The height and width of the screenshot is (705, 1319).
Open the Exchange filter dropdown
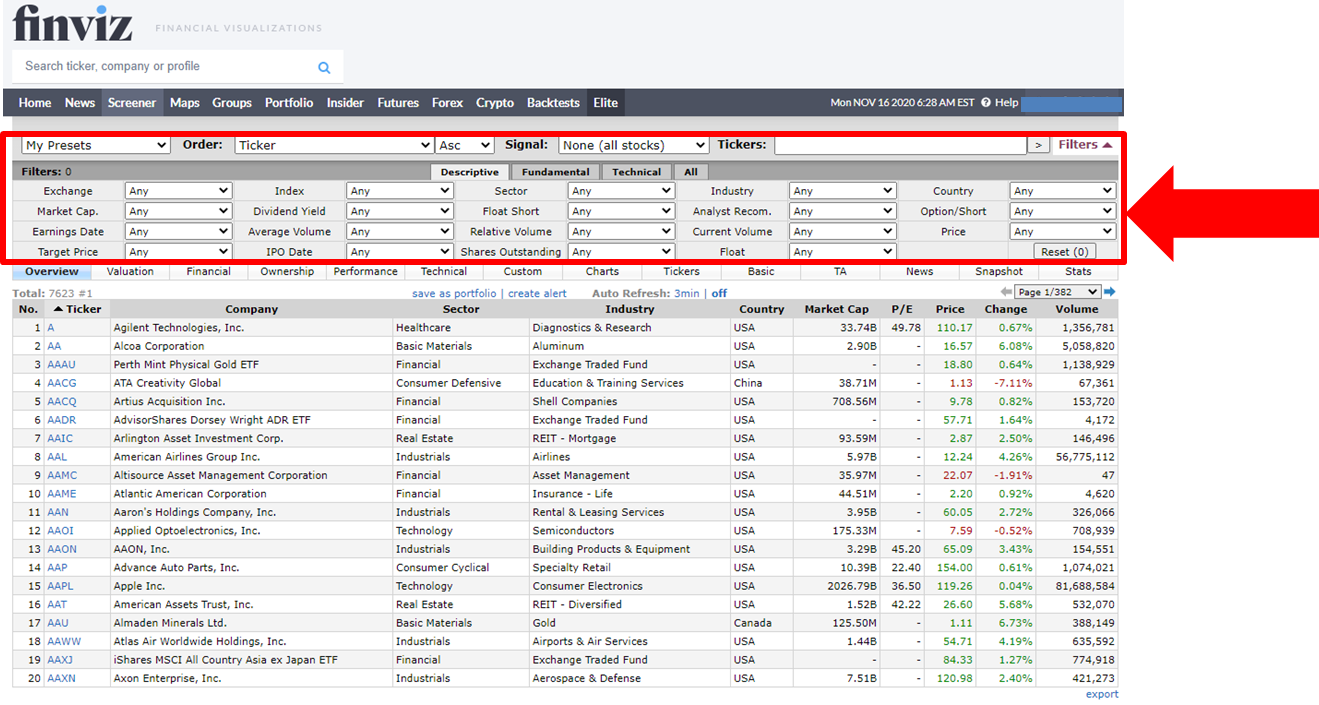(178, 191)
